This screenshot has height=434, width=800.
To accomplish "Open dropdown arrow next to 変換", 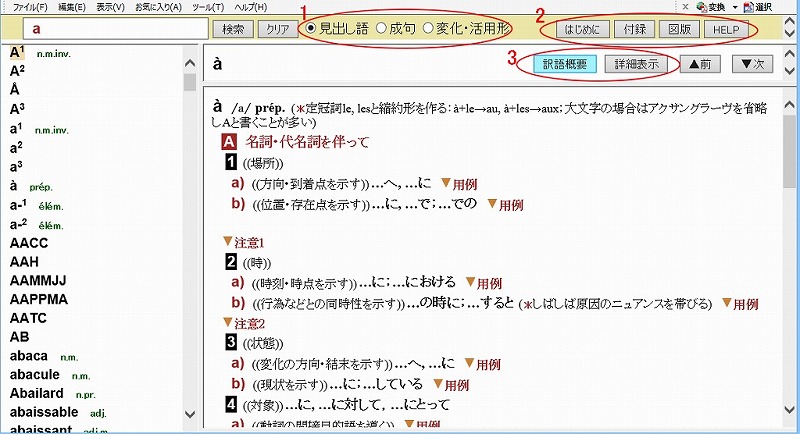I will point(735,7).
